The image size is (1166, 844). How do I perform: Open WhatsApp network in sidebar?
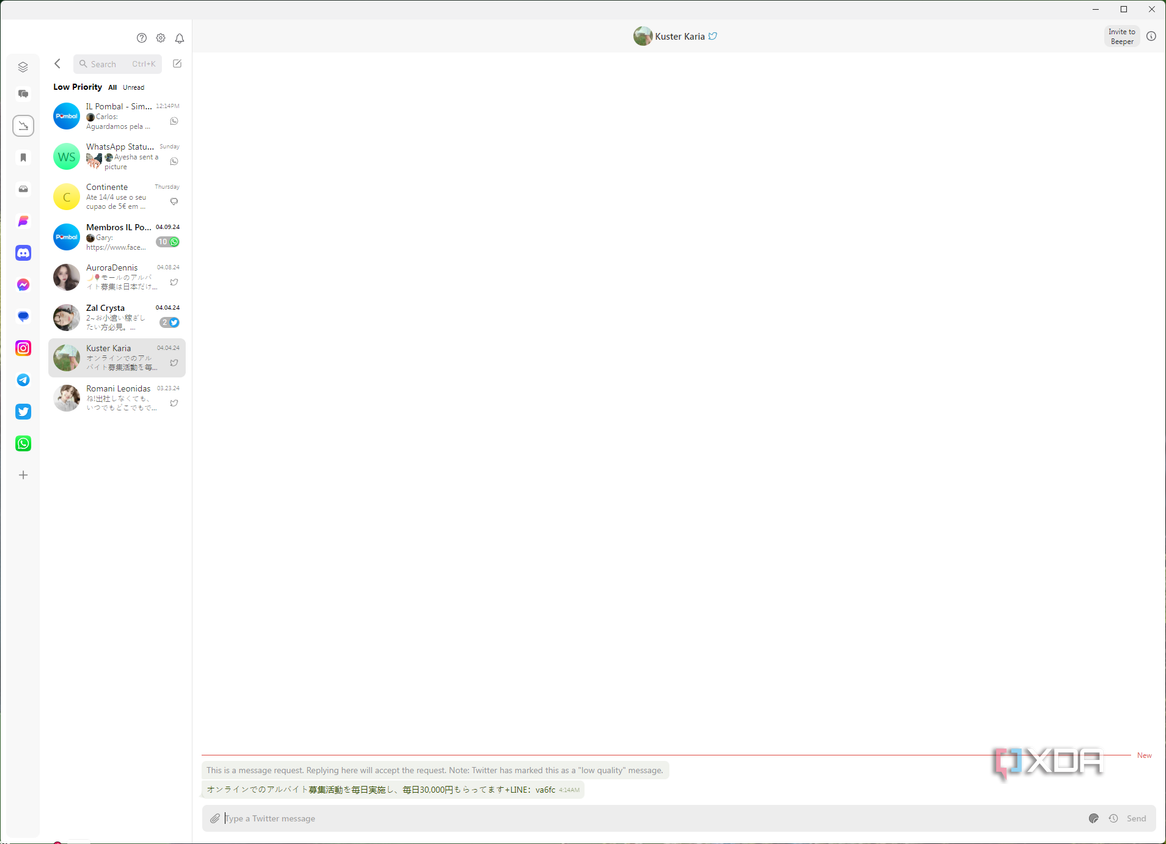(23, 444)
